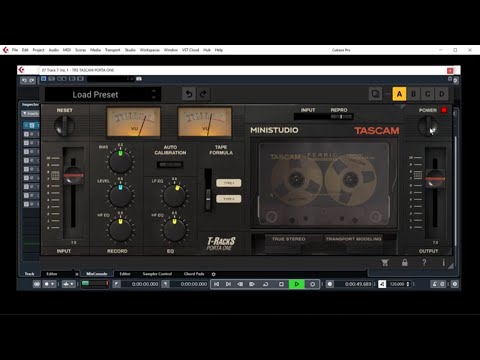Activate plugin bypass icon in header strip
This screenshot has height=360, width=480.
[43, 79]
